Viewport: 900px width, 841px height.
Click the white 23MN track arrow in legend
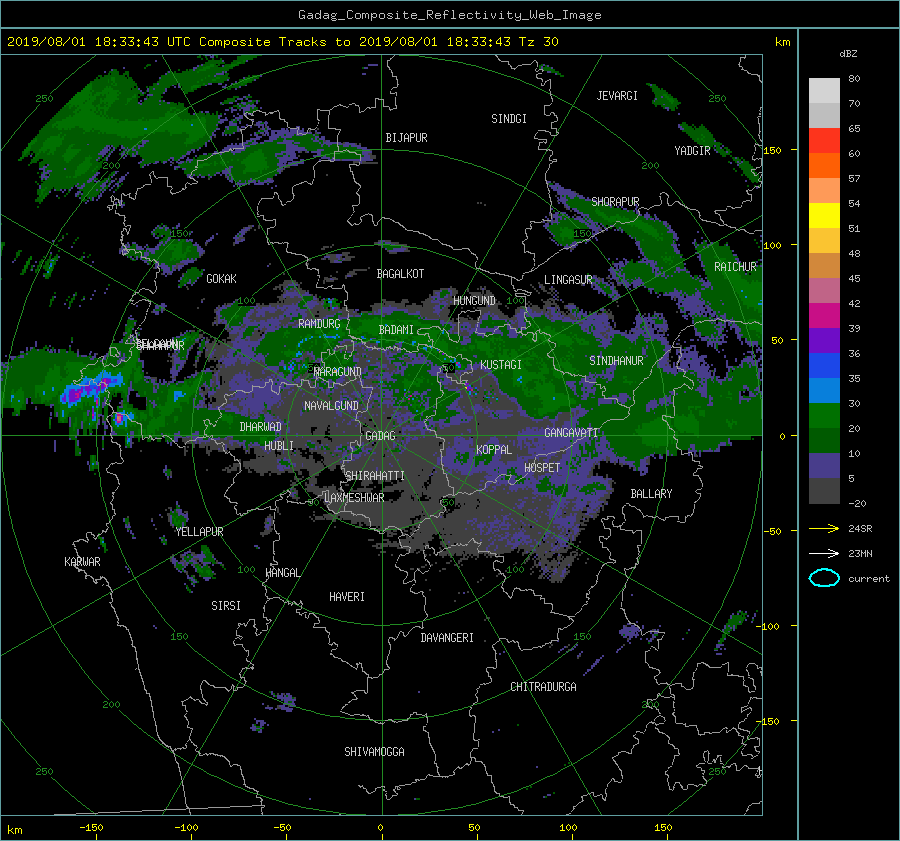tap(824, 553)
